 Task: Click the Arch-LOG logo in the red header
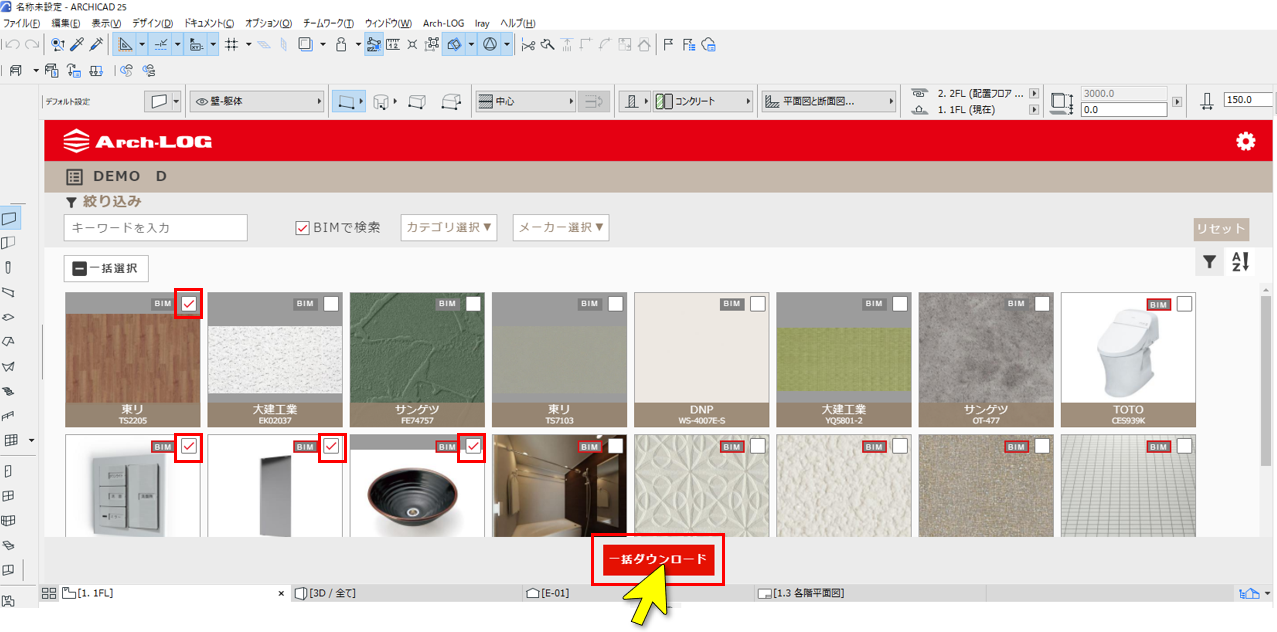pyautogui.click(x=137, y=141)
